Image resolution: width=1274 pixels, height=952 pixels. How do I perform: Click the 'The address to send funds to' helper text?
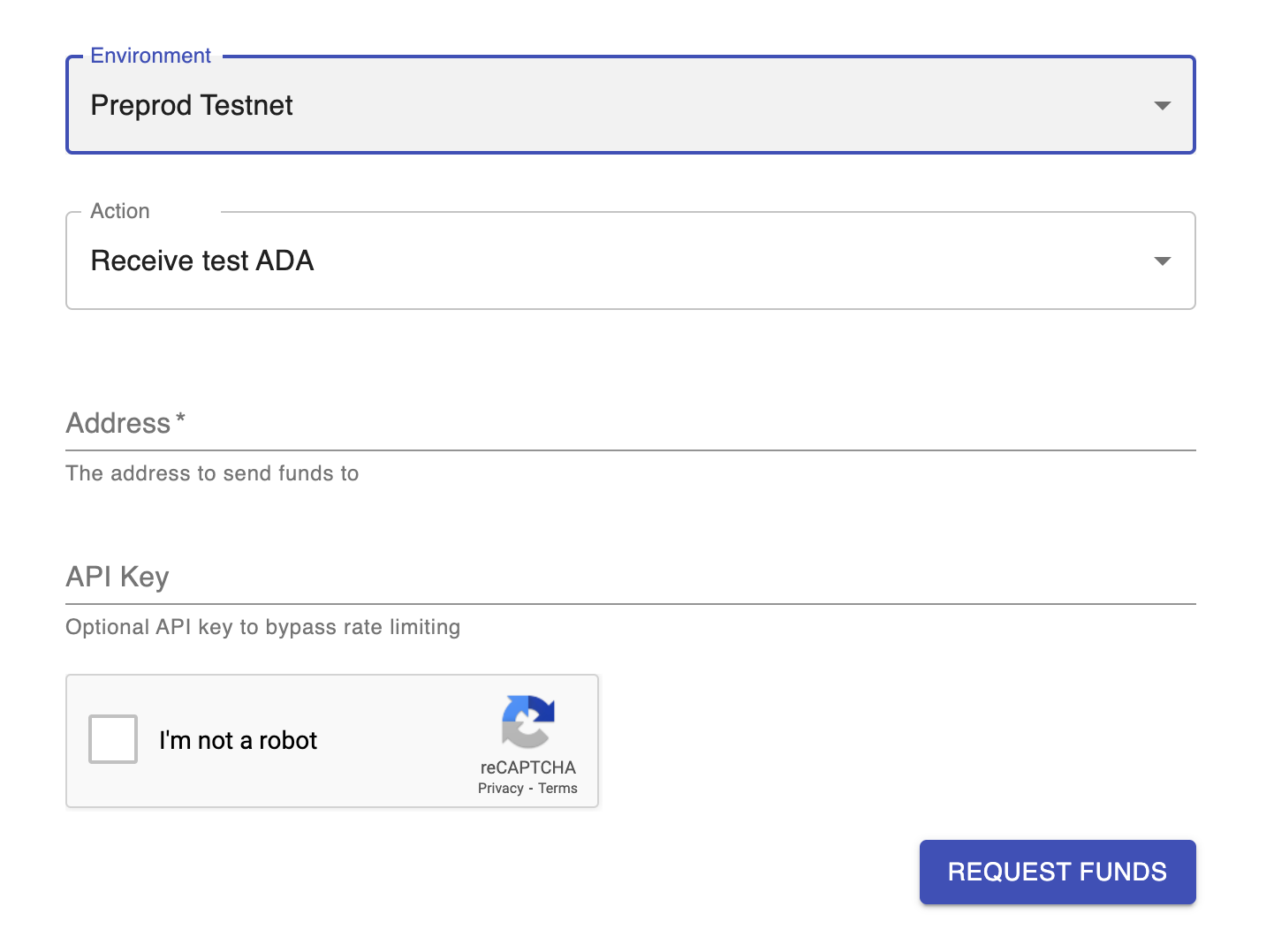[x=212, y=473]
